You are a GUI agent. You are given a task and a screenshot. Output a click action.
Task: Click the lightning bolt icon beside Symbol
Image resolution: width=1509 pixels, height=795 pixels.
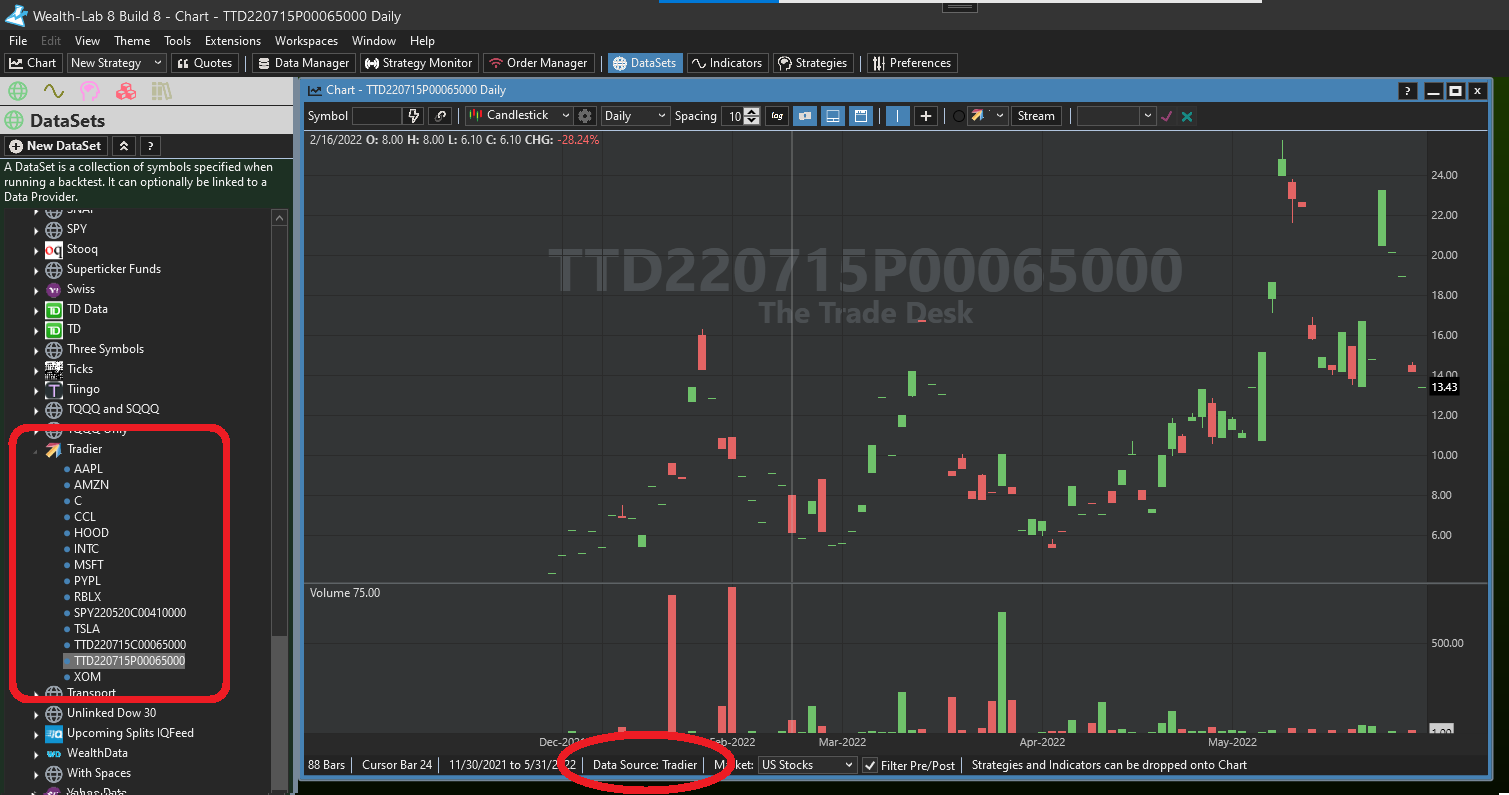(414, 116)
